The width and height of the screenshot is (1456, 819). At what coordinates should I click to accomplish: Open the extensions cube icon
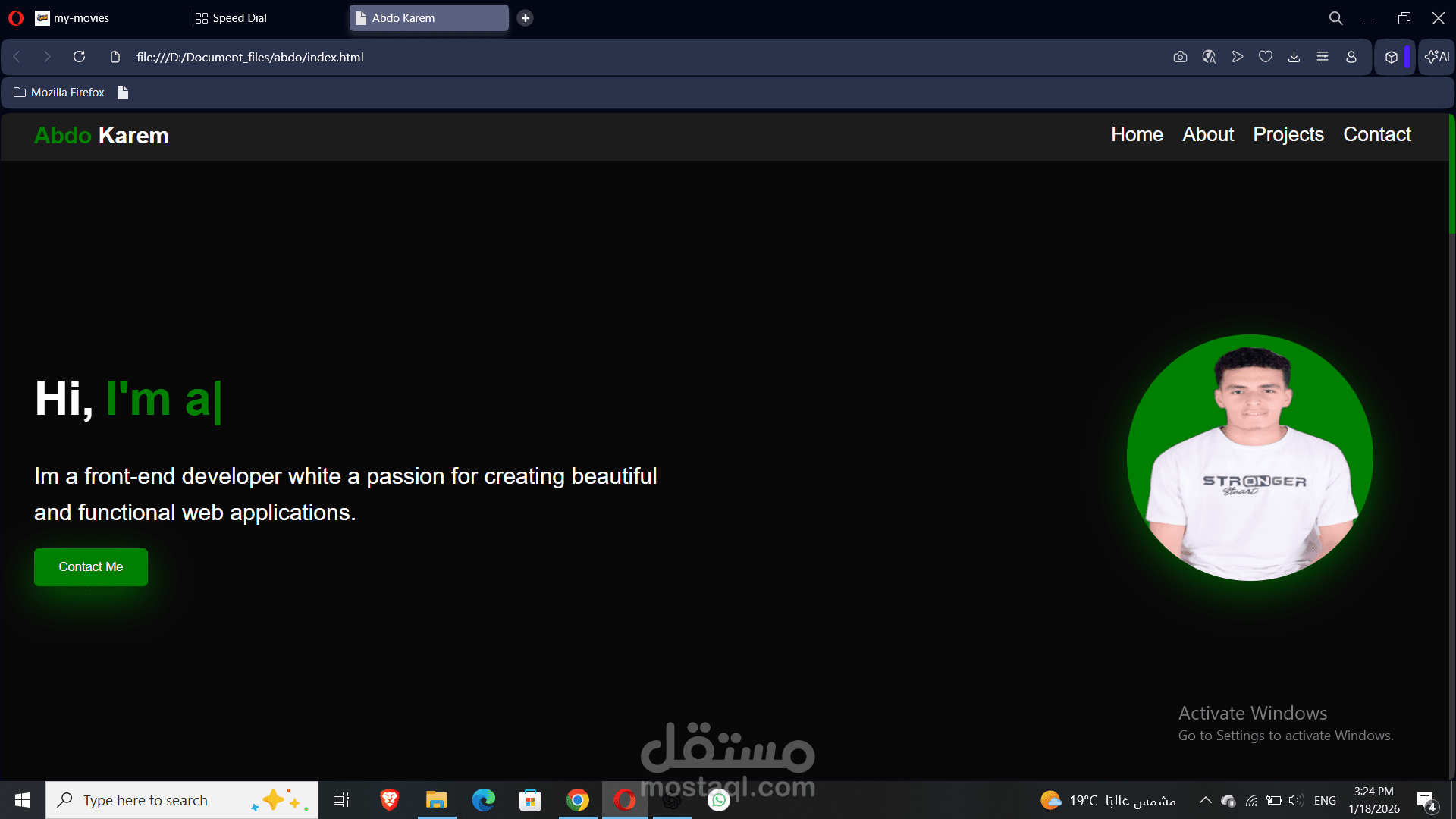click(x=1392, y=57)
